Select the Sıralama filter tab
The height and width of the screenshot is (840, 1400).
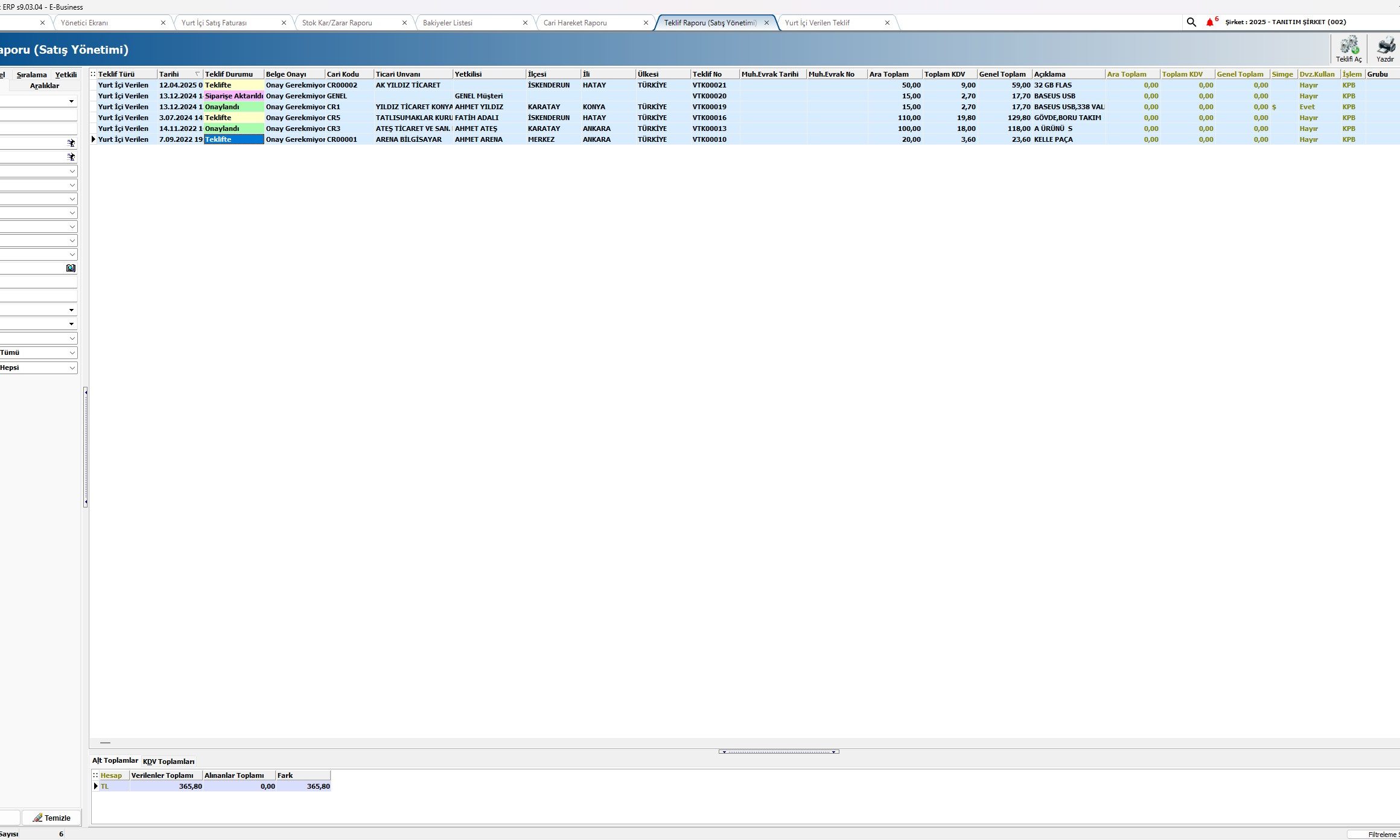point(31,75)
